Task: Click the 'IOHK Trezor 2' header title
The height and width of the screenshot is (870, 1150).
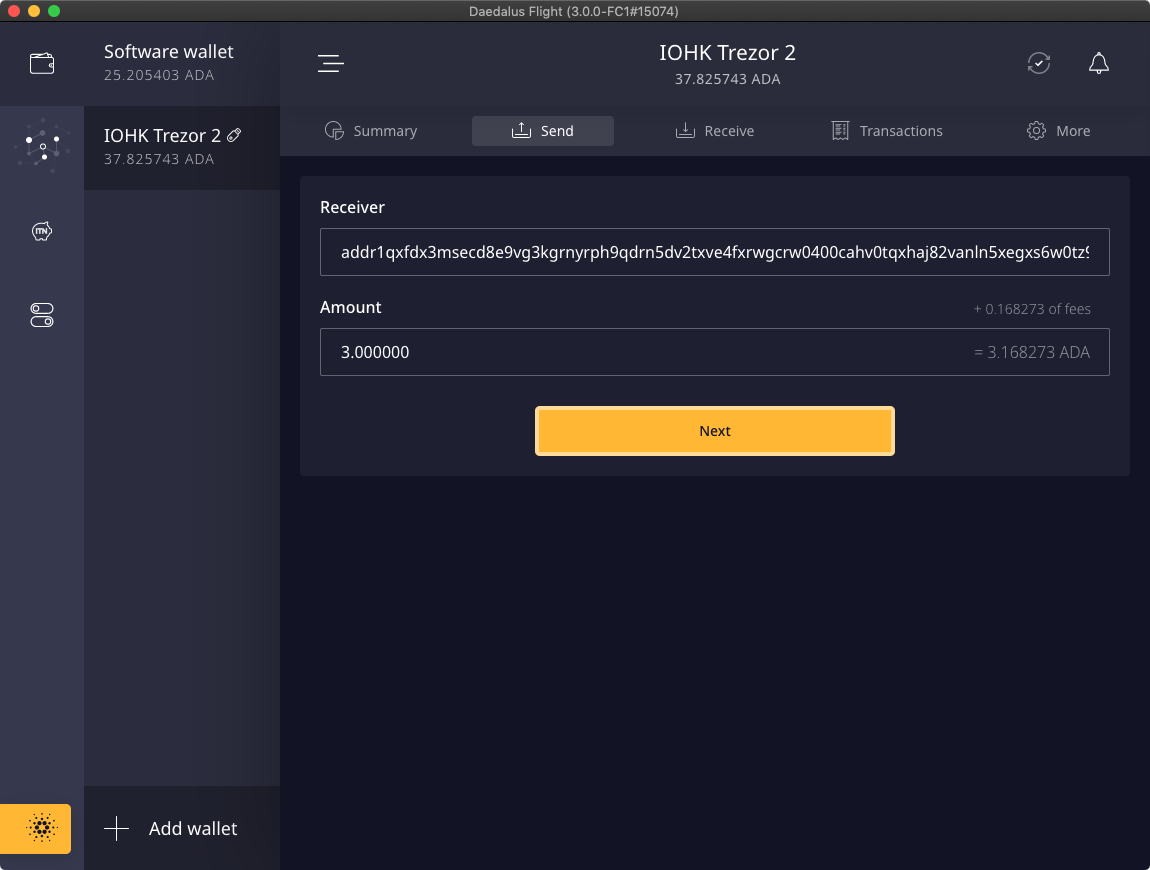Action: pyautogui.click(x=728, y=53)
